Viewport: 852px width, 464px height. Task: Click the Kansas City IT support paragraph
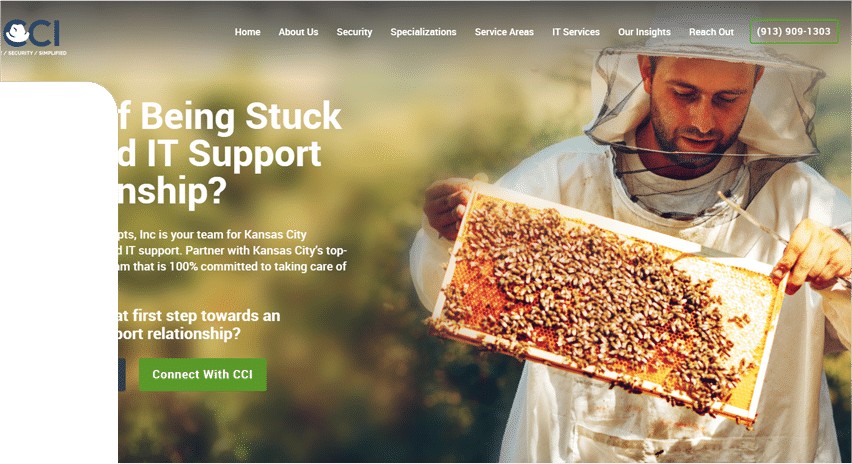[233, 250]
